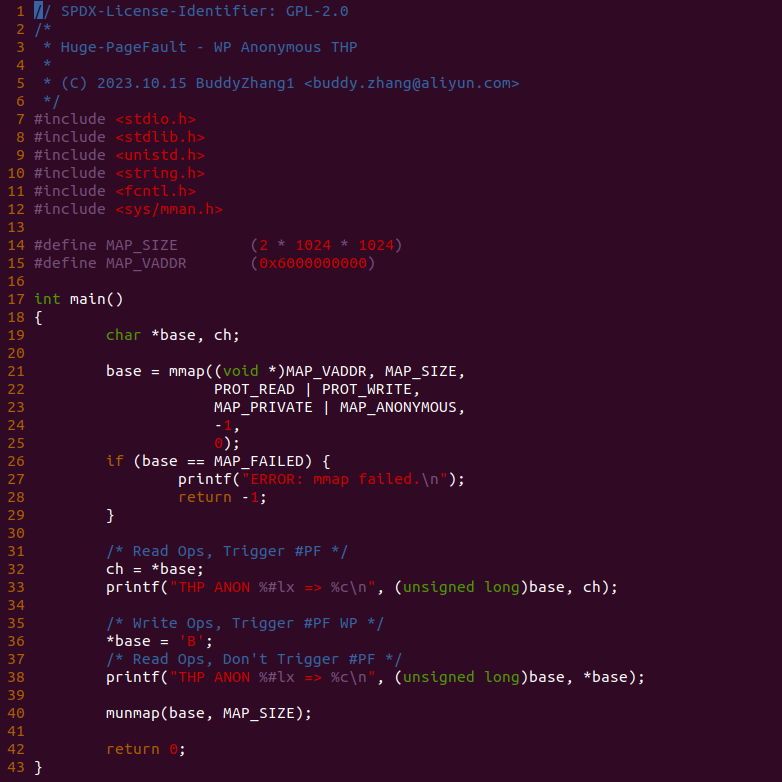Click the email address buddy.zhang@aliyun.com

point(411,83)
